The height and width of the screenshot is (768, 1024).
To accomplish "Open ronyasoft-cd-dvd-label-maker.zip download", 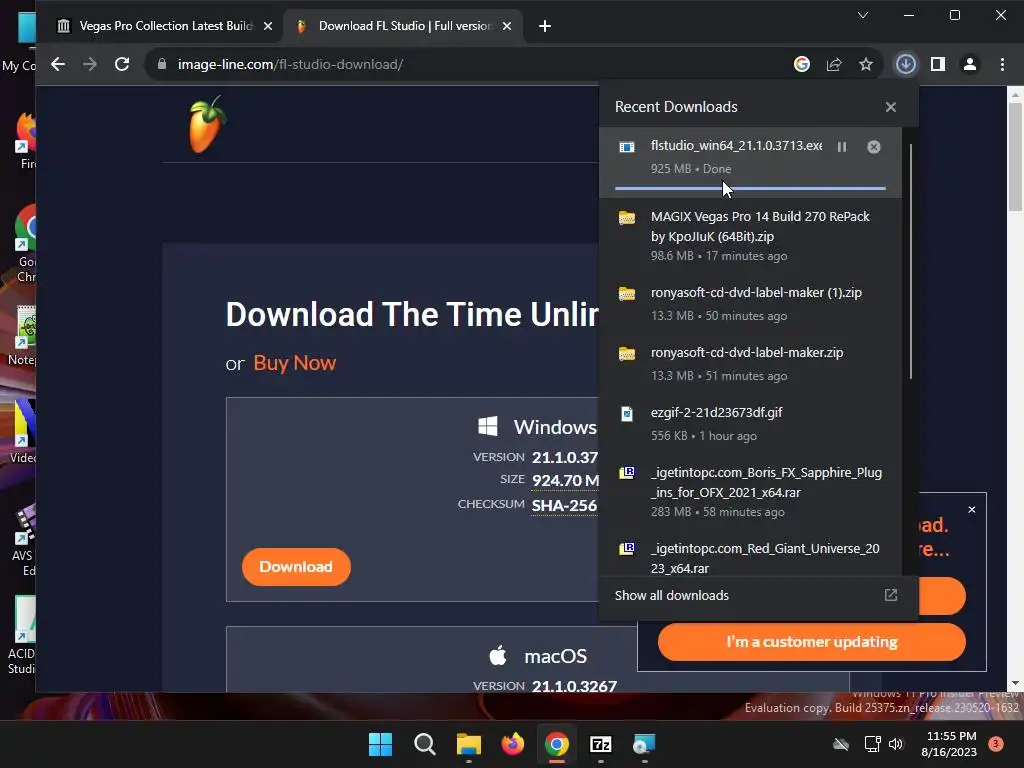I will (x=750, y=364).
